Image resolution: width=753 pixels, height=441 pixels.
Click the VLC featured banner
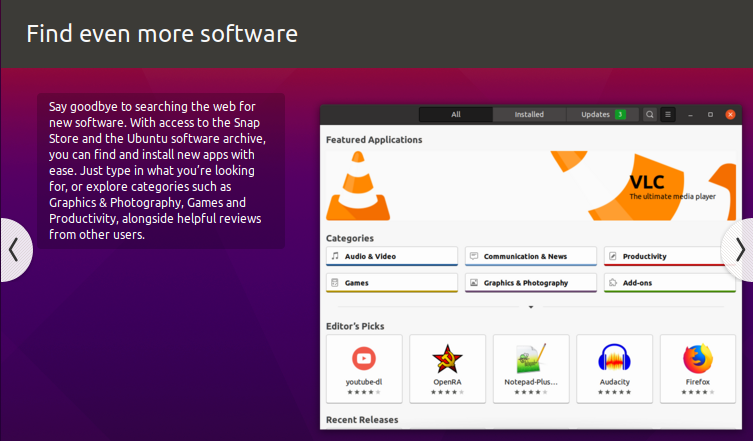pos(531,186)
